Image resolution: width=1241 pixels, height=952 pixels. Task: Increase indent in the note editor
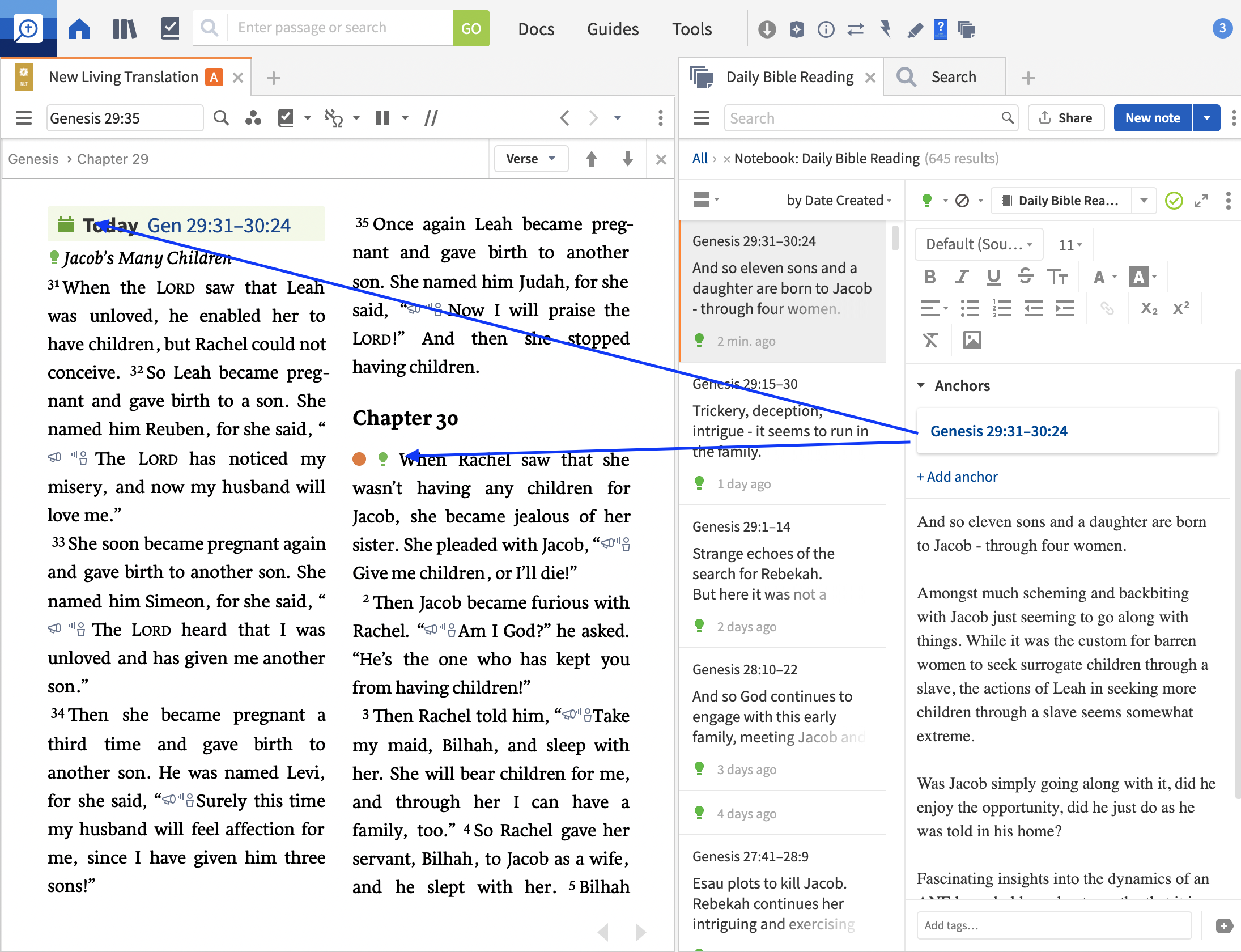tap(1065, 308)
